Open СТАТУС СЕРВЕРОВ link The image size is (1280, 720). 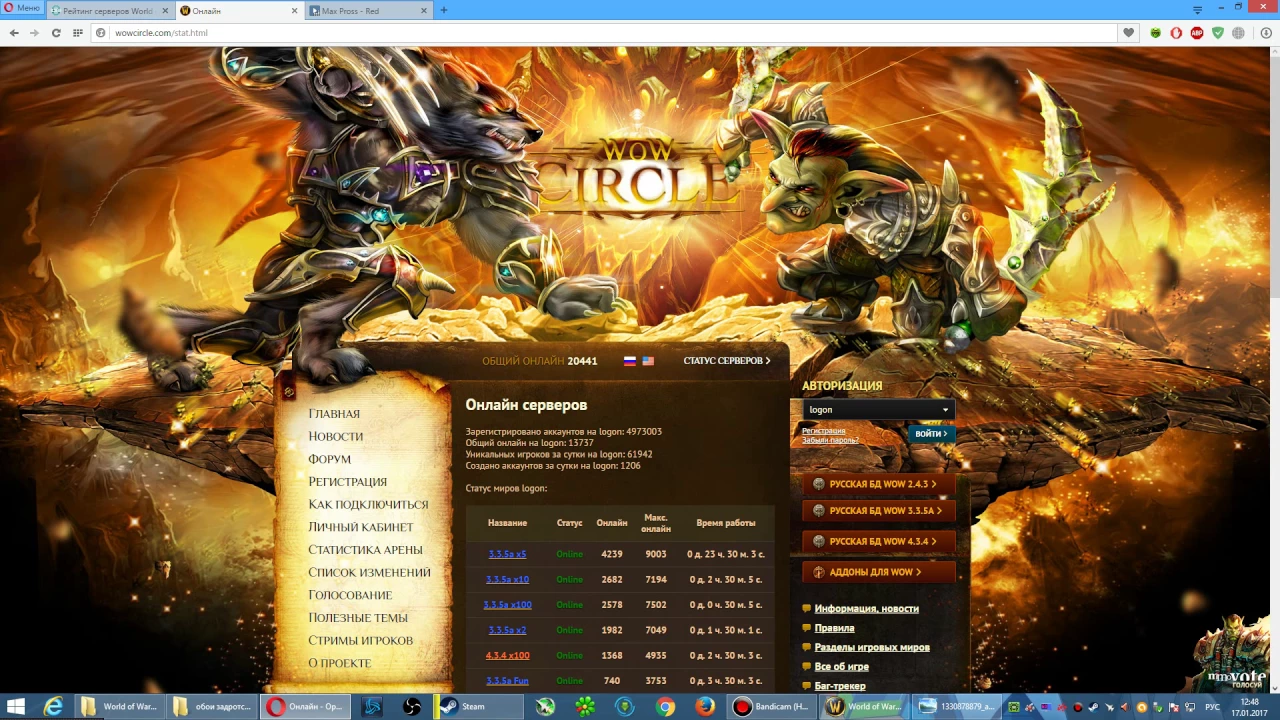(x=727, y=361)
